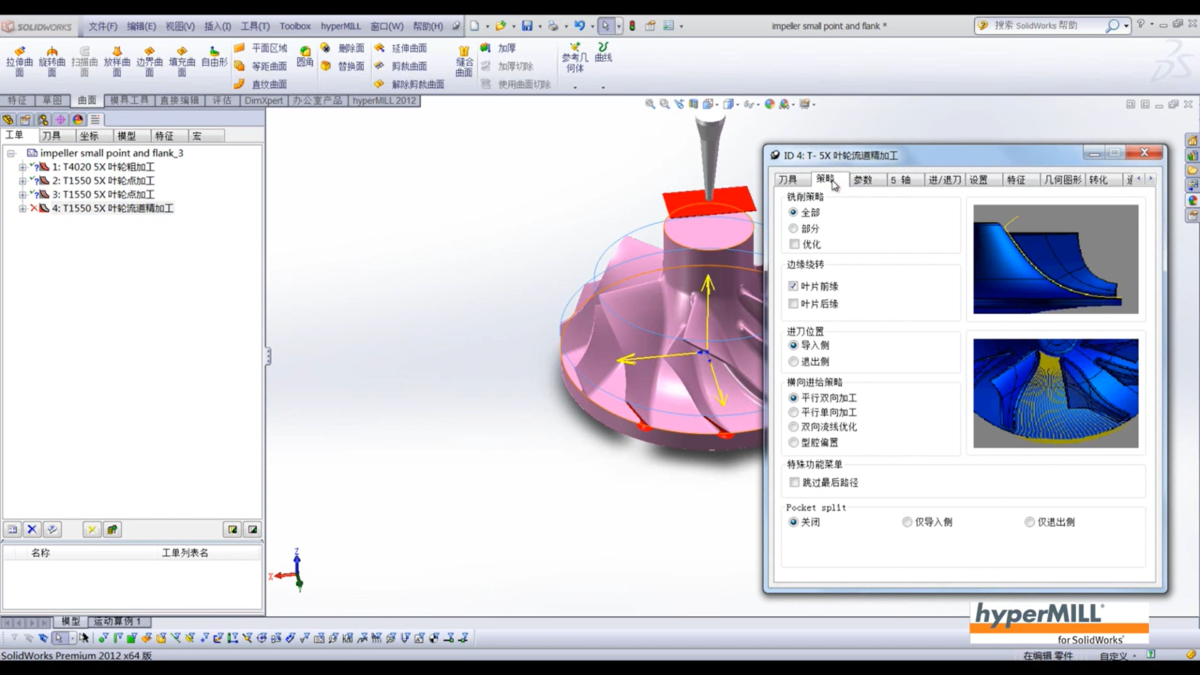Click the Print icon in top toolbar
Image resolution: width=1200 pixels, height=675 pixels.
[553, 26]
